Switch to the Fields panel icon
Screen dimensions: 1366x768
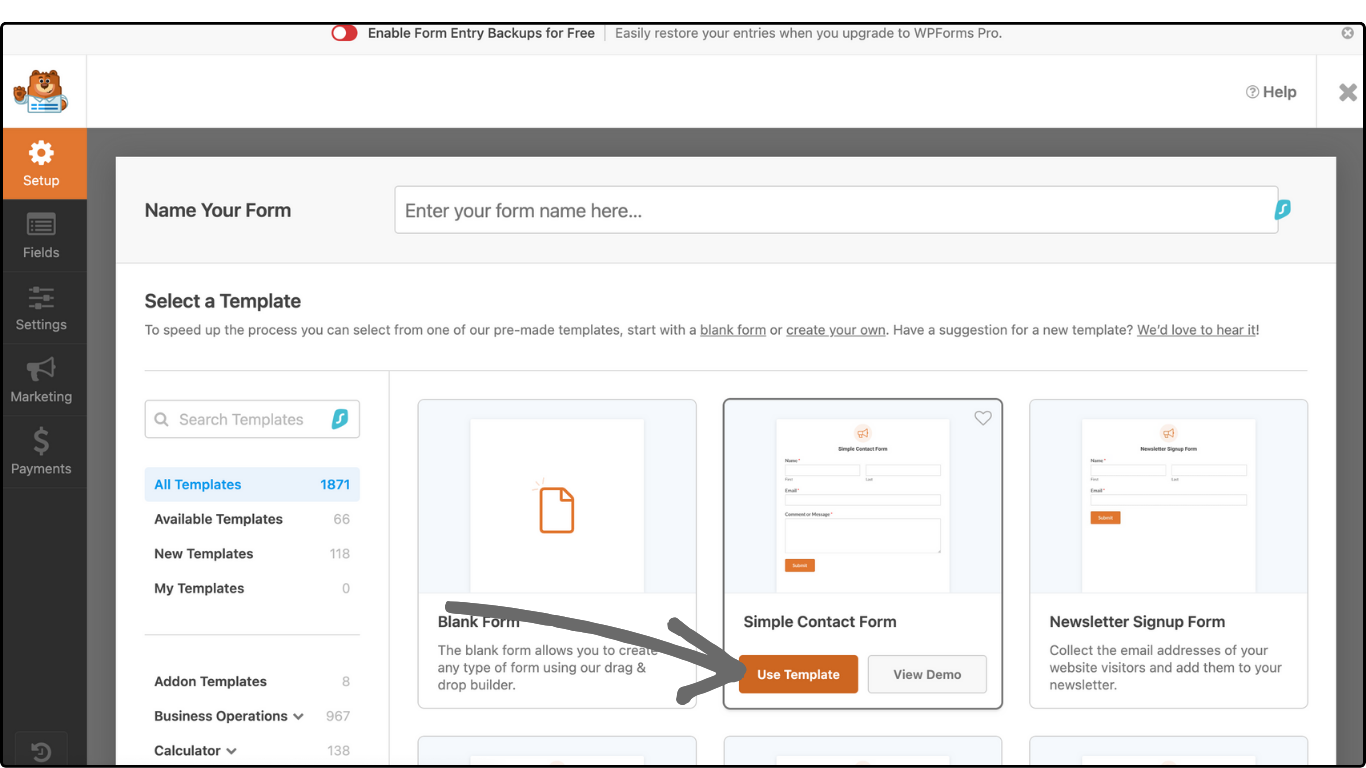[41, 224]
